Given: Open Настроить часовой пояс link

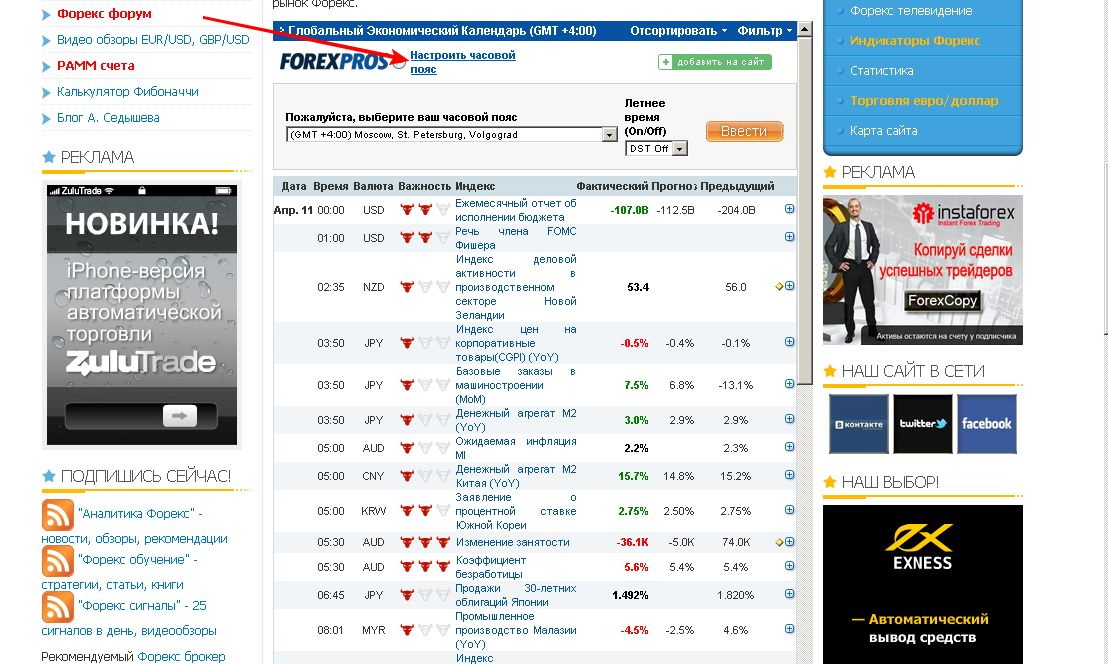Looking at the screenshot, I should coord(463,62).
